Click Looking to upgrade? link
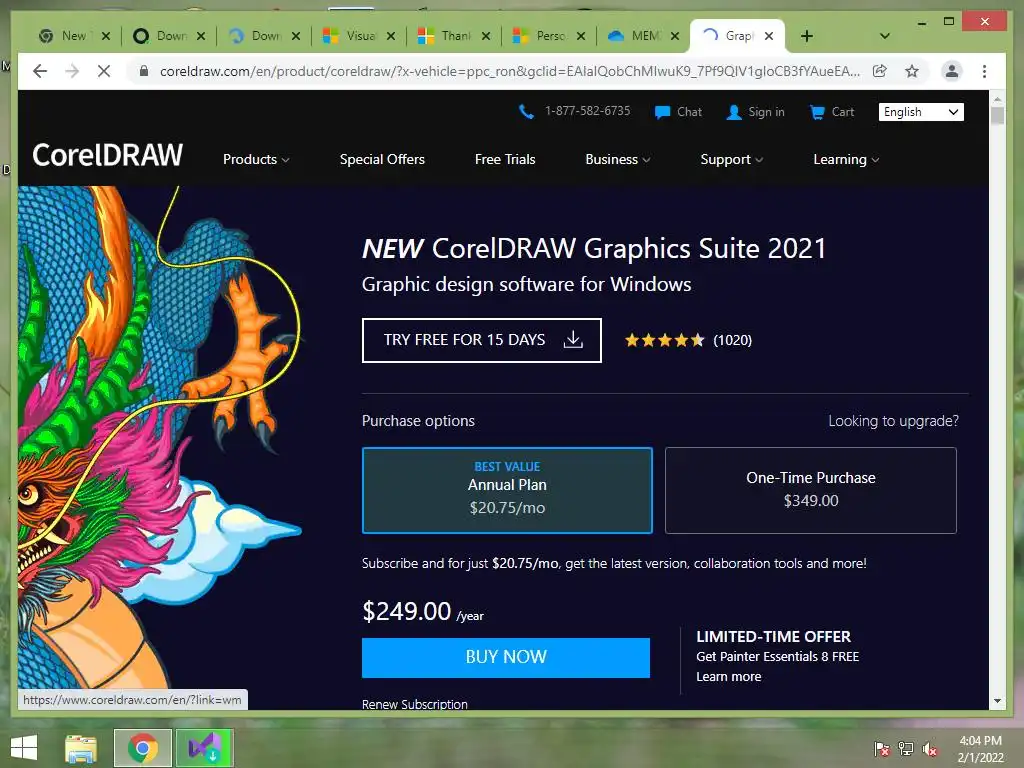This screenshot has width=1024, height=768. pos(893,421)
